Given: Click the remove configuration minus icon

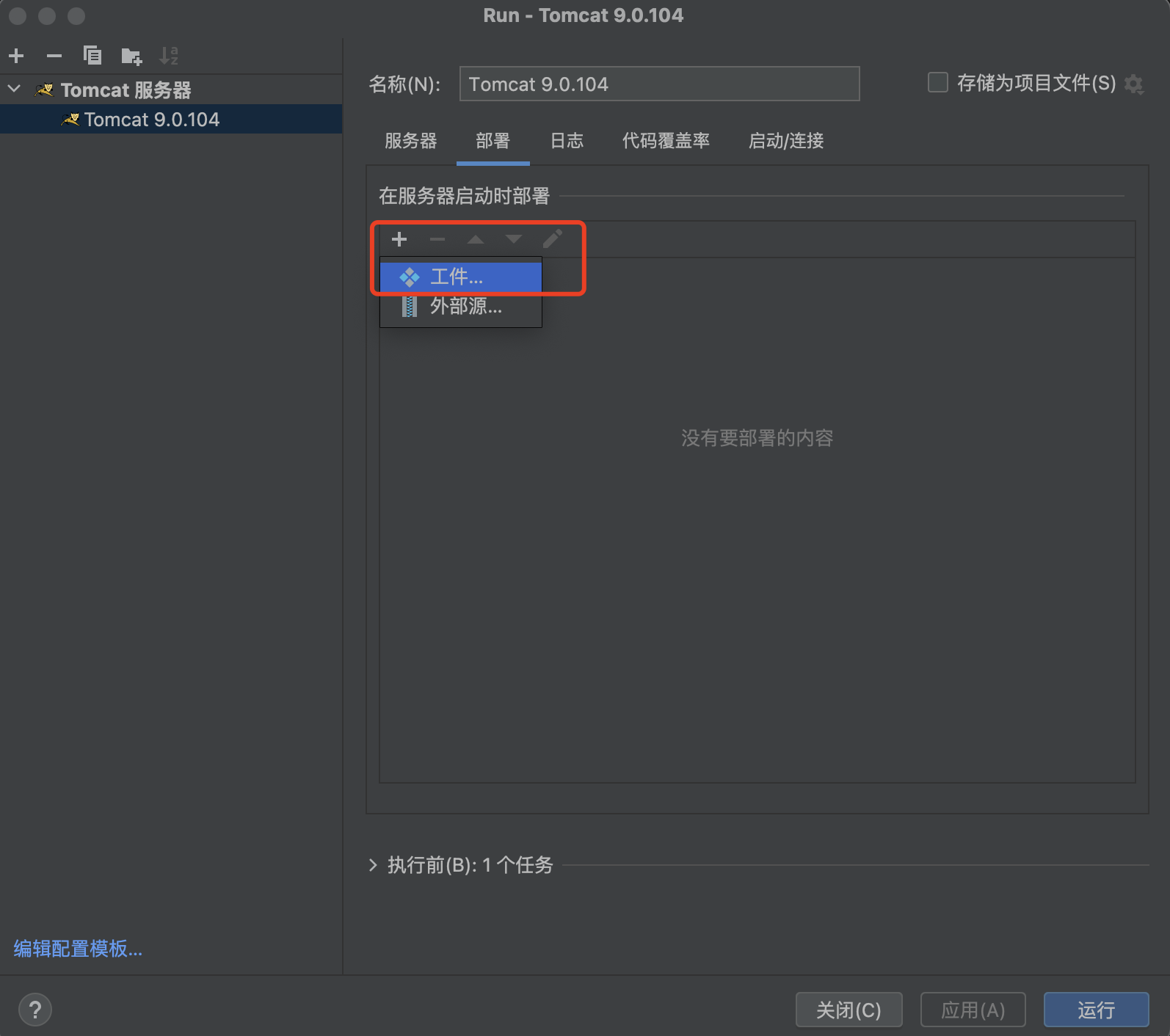Looking at the screenshot, I should [54, 56].
